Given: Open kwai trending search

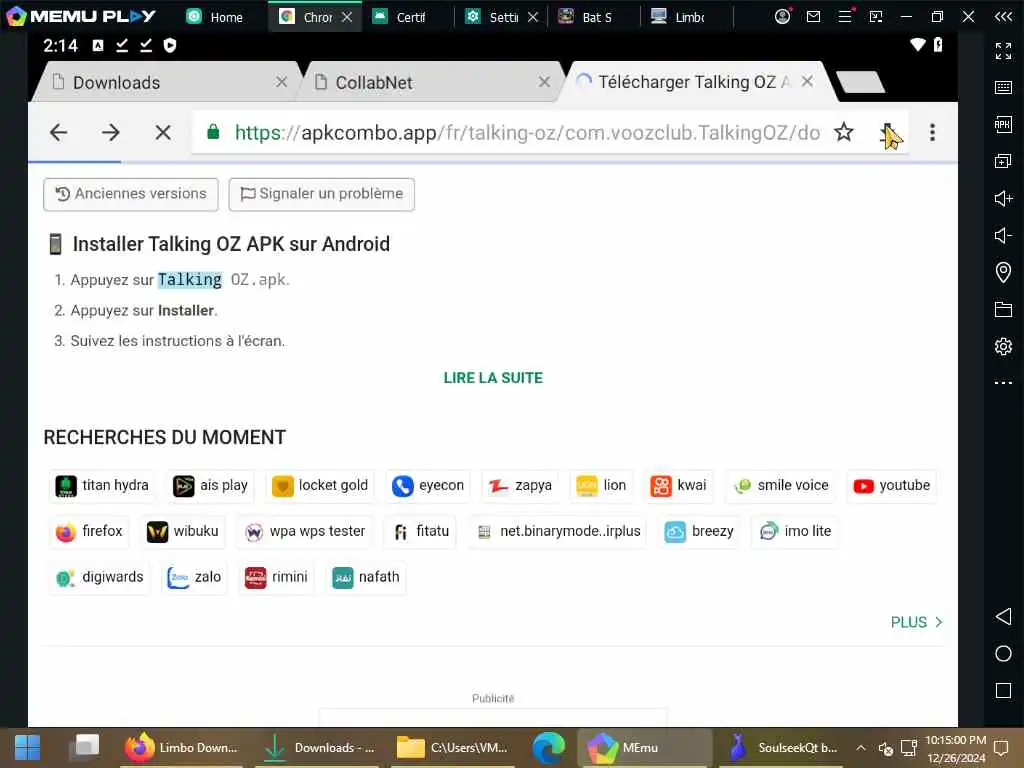Looking at the screenshot, I should [x=679, y=485].
